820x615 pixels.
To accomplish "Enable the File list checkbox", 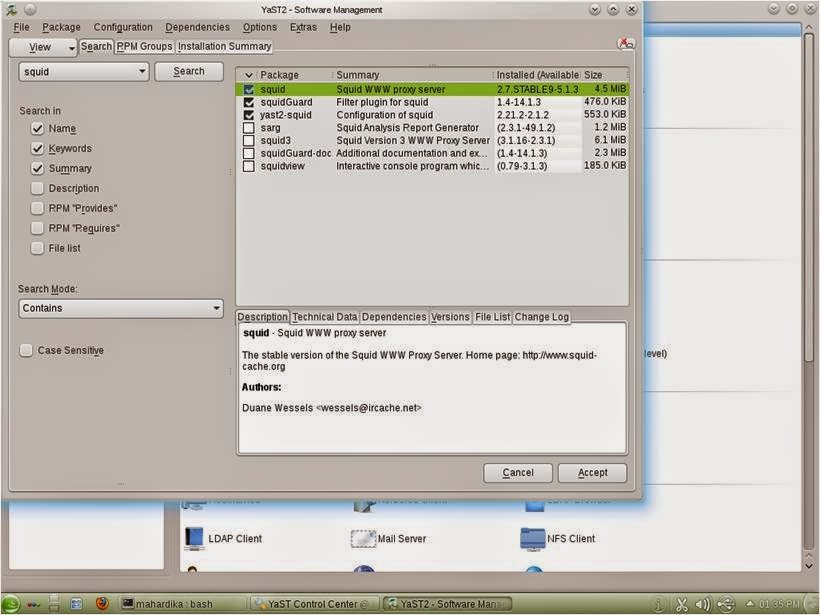I will pos(37,248).
